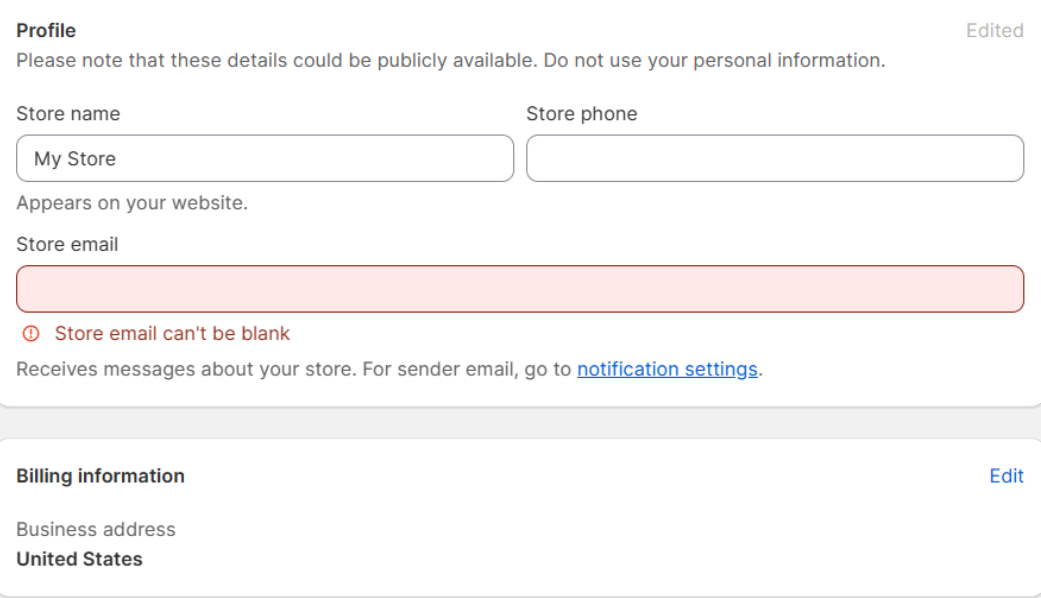Open the notification settings link

pos(667,369)
